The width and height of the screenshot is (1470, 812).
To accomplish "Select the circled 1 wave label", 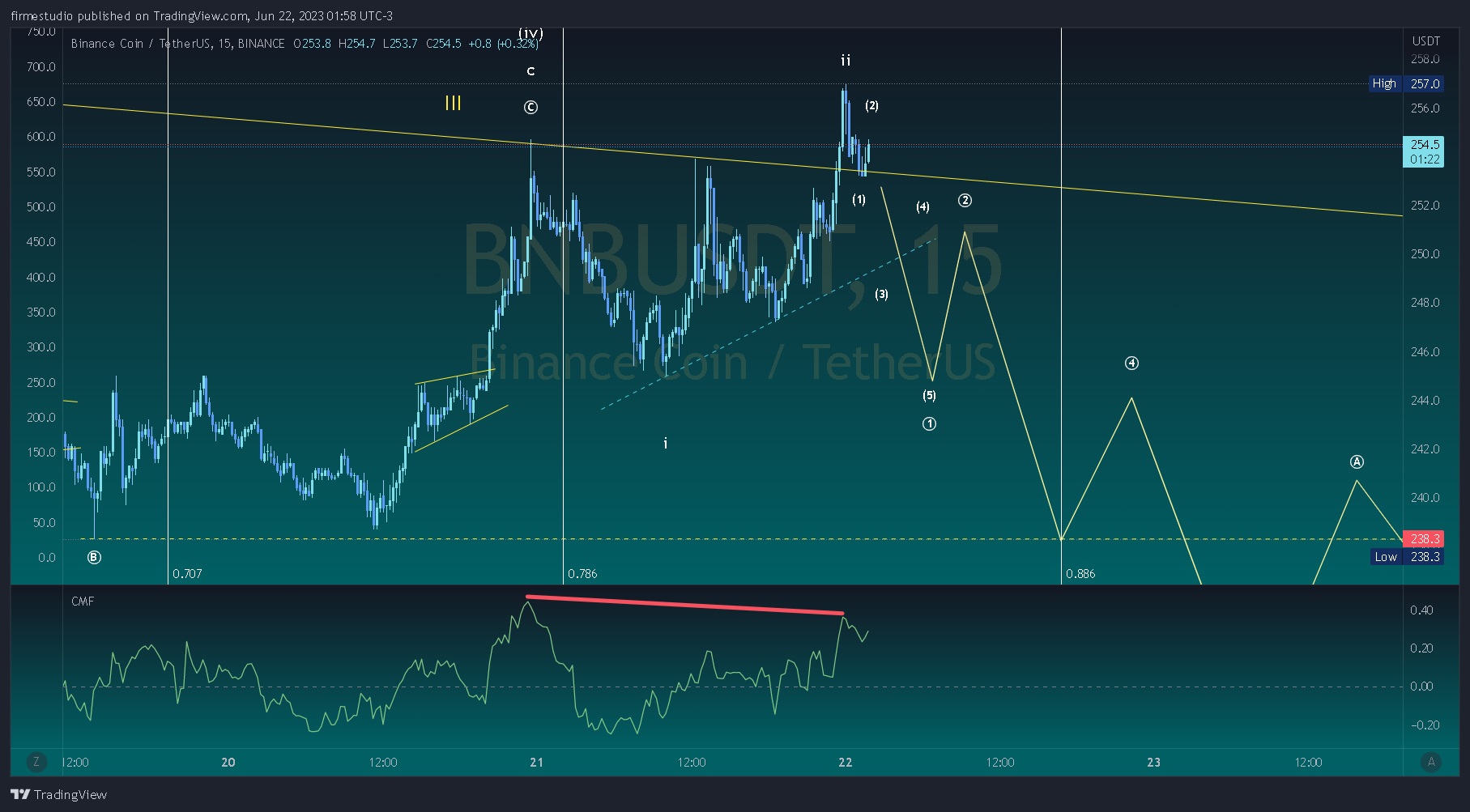I will pyautogui.click(x=929, y=423).
